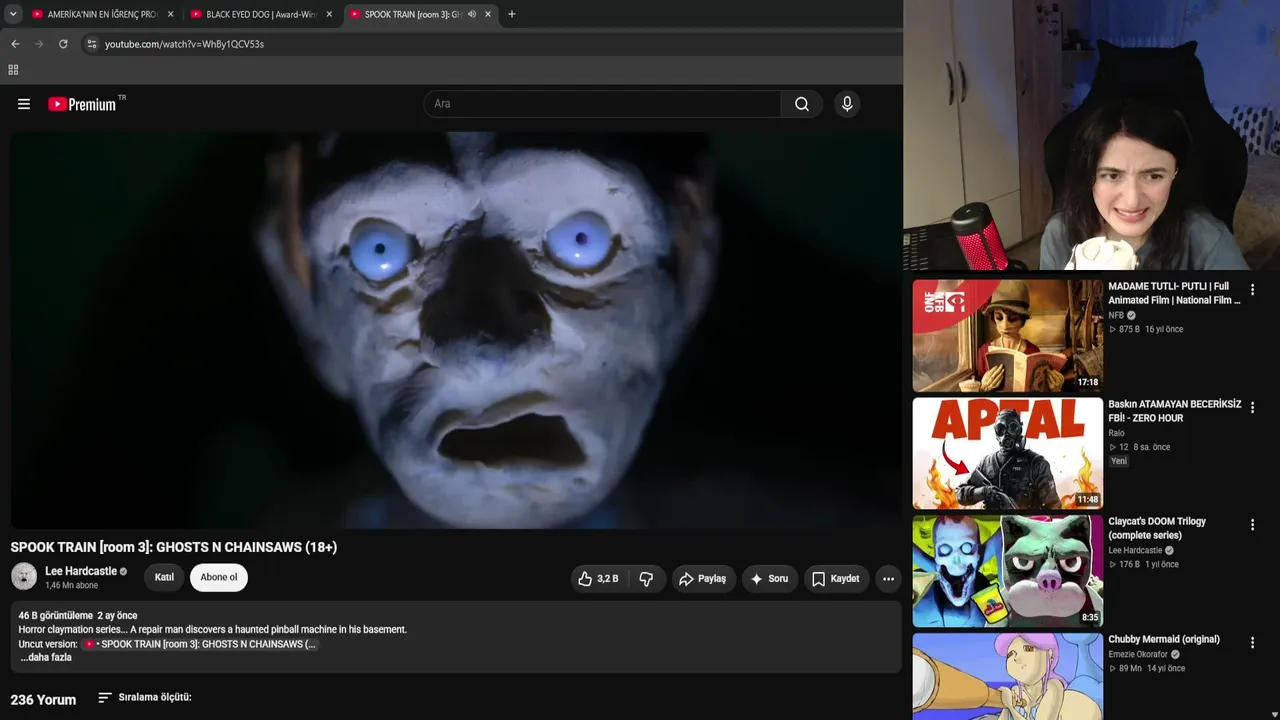
Task: Open options for Baskın ATAMAYAN BECERİKSİZ video
Action: point(1252,408)
